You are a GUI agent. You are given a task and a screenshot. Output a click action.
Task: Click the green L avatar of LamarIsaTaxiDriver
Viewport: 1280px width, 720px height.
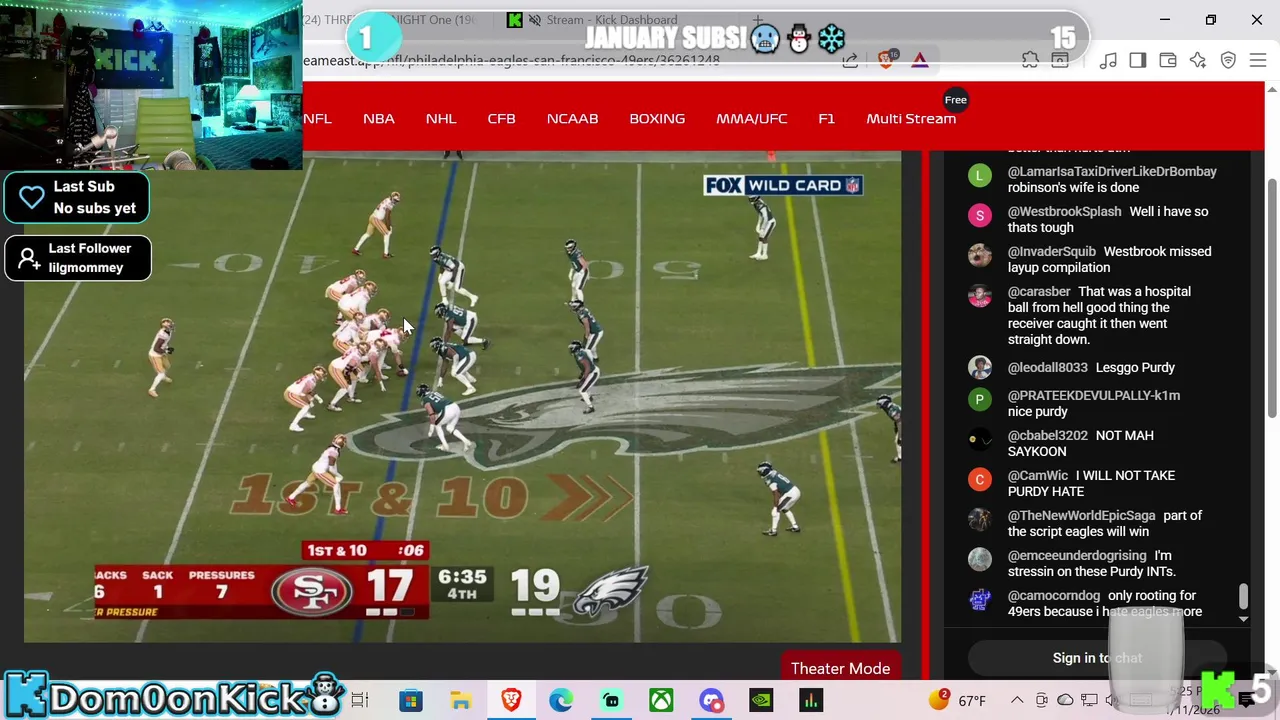click(x=980, y=175)
